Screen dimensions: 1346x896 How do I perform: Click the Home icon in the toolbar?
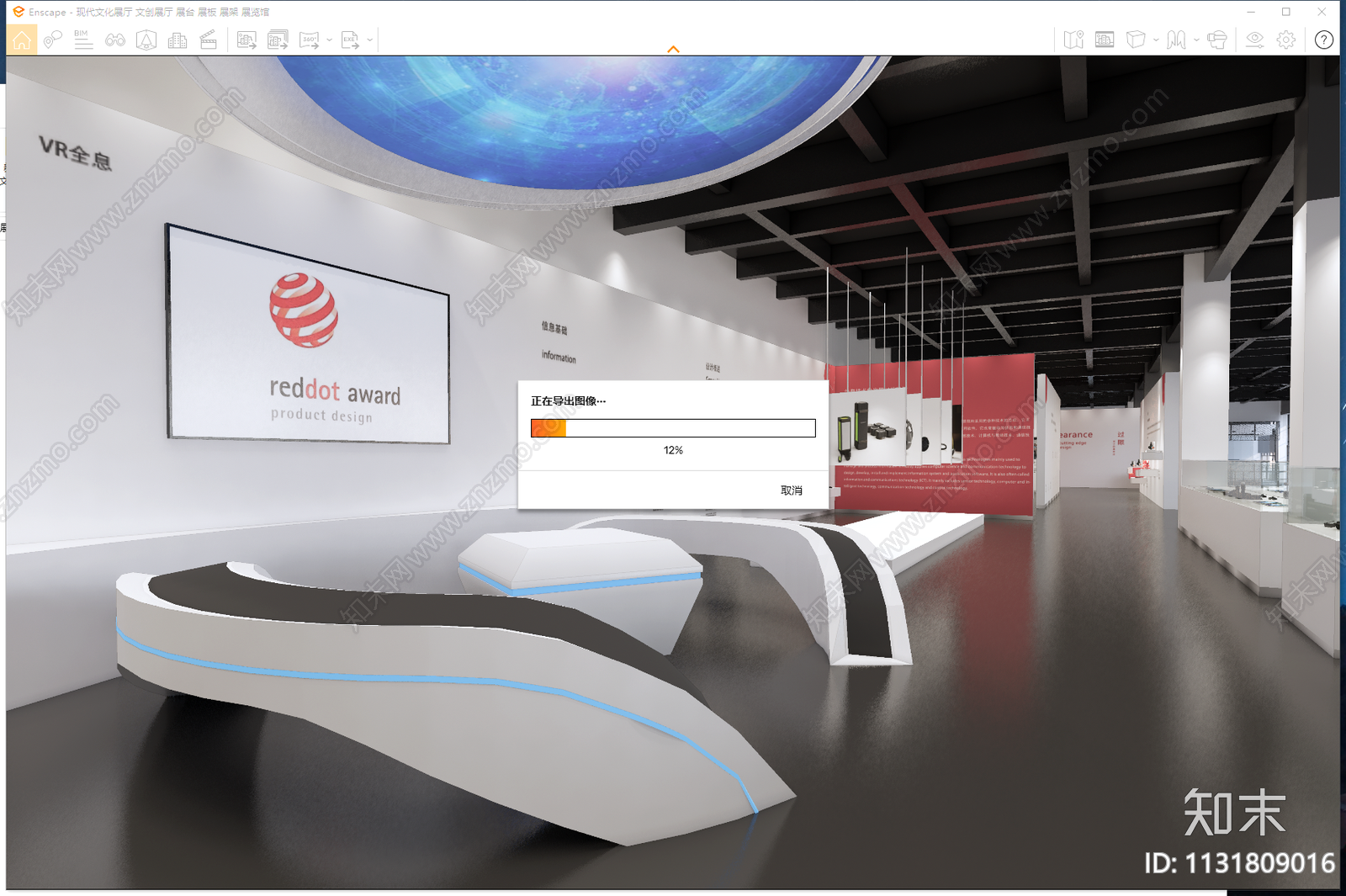[x=22, y=40]
